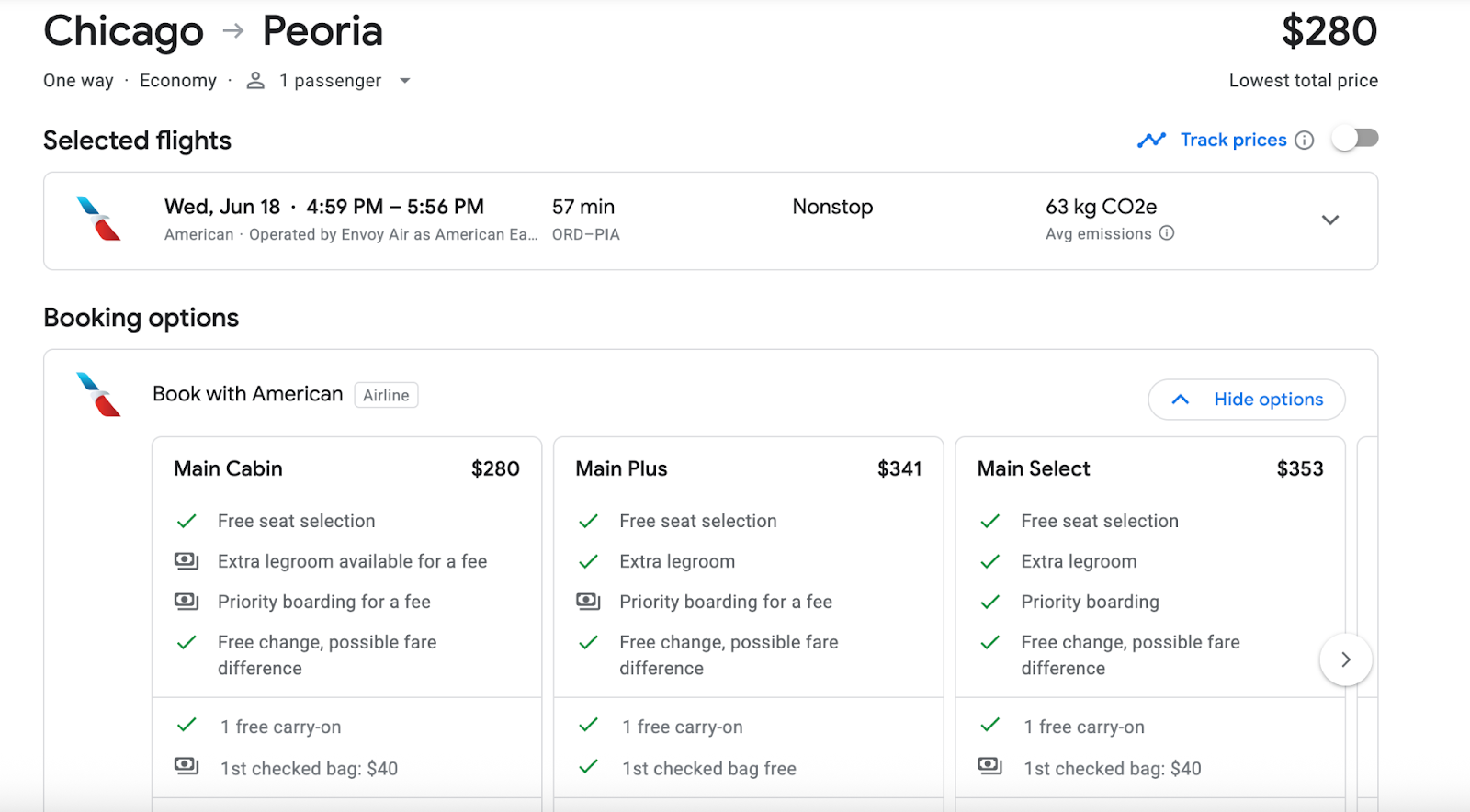Click checkmark beside Main Select Extra legroom
The image size is (1470, 812).
pyautogui.click(x=989, y=561)
